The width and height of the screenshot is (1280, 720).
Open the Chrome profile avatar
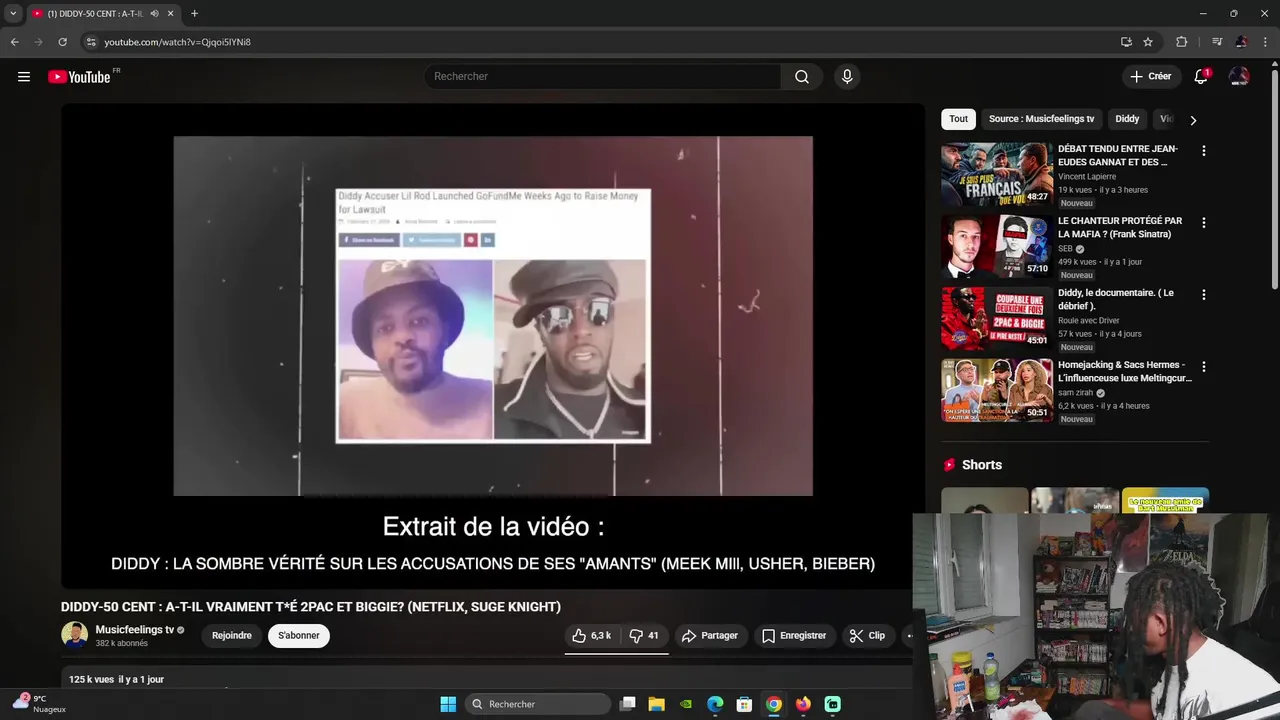click(1241, 42)
